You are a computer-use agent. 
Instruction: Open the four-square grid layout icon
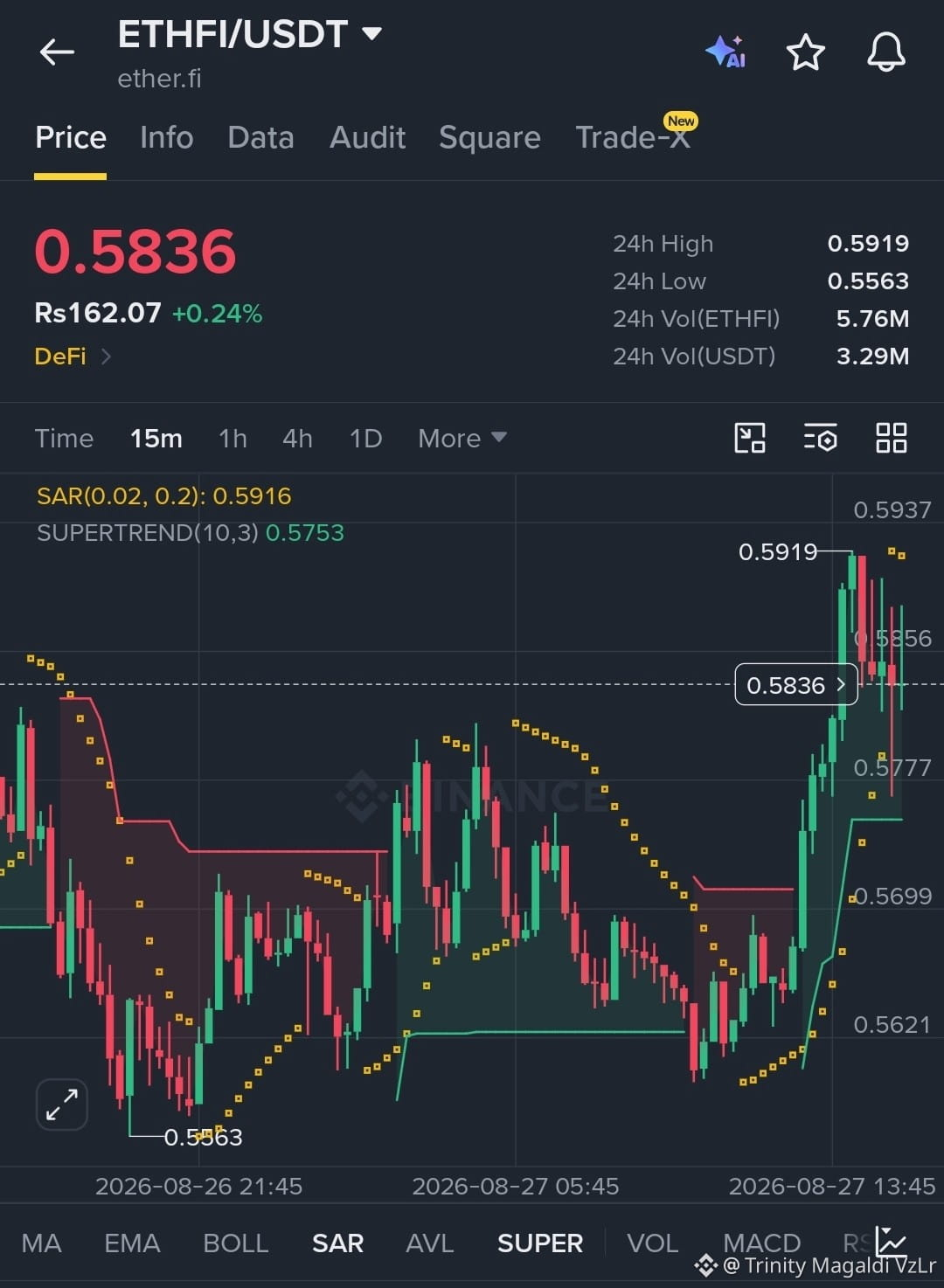pyautogui.click(x=892, y=438)
